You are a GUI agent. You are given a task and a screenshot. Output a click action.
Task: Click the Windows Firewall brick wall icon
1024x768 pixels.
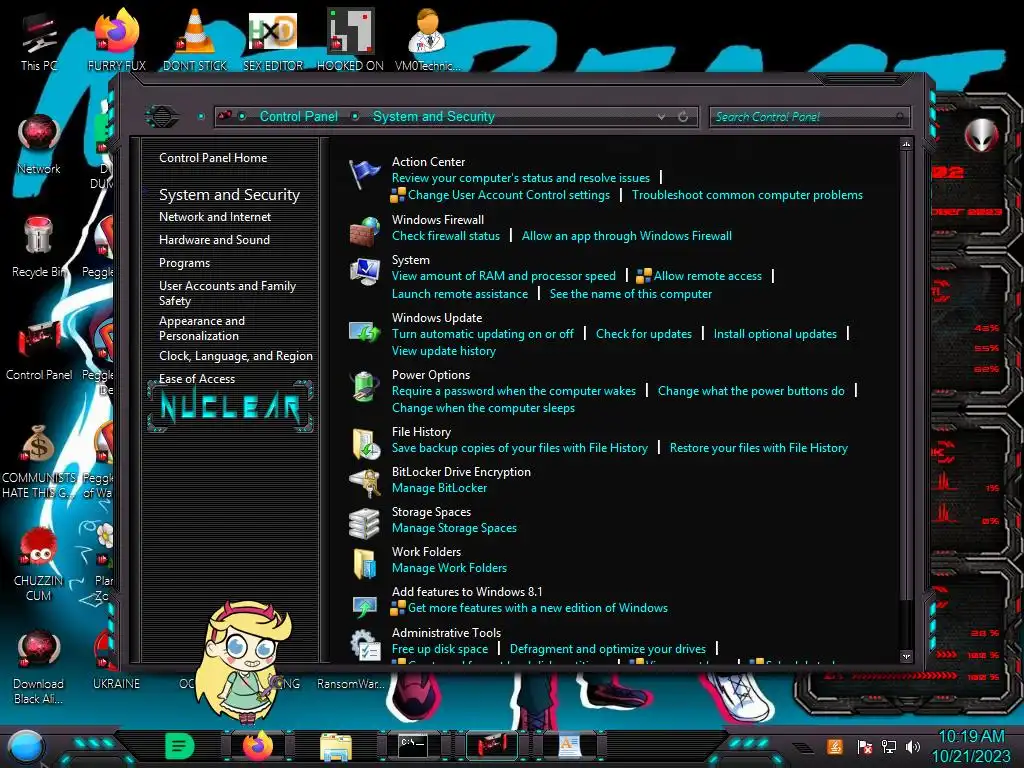(364, 231)
